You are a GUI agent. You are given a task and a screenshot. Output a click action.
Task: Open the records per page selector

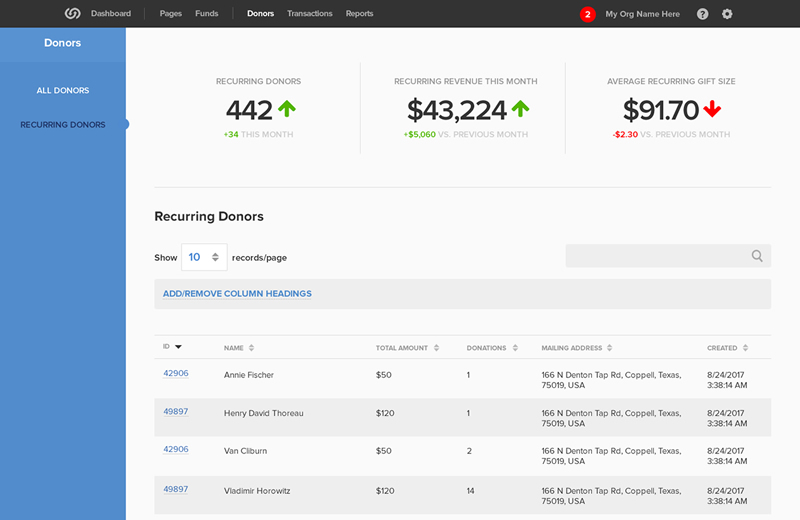point(204,257)
